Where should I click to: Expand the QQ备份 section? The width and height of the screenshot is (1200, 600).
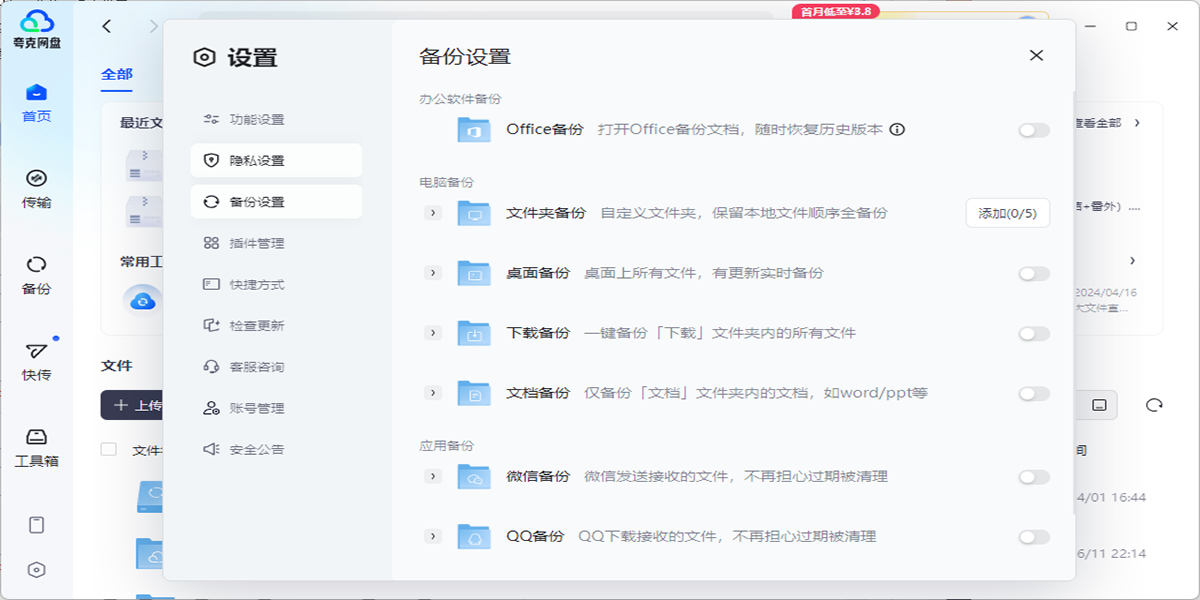pyautogui.click(x=432, y=536)
